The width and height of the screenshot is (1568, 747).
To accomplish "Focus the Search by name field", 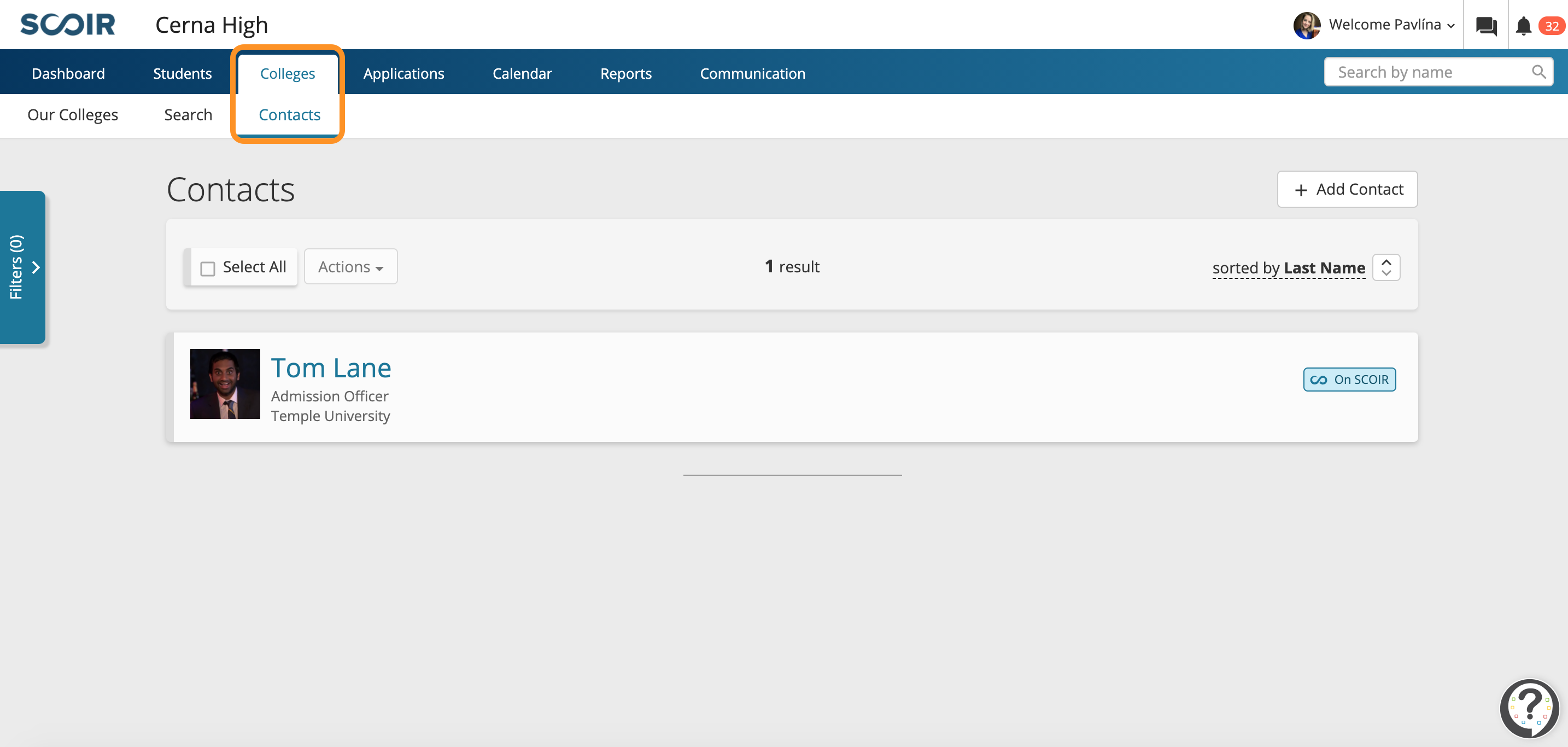I will [x=1438, y=72].
